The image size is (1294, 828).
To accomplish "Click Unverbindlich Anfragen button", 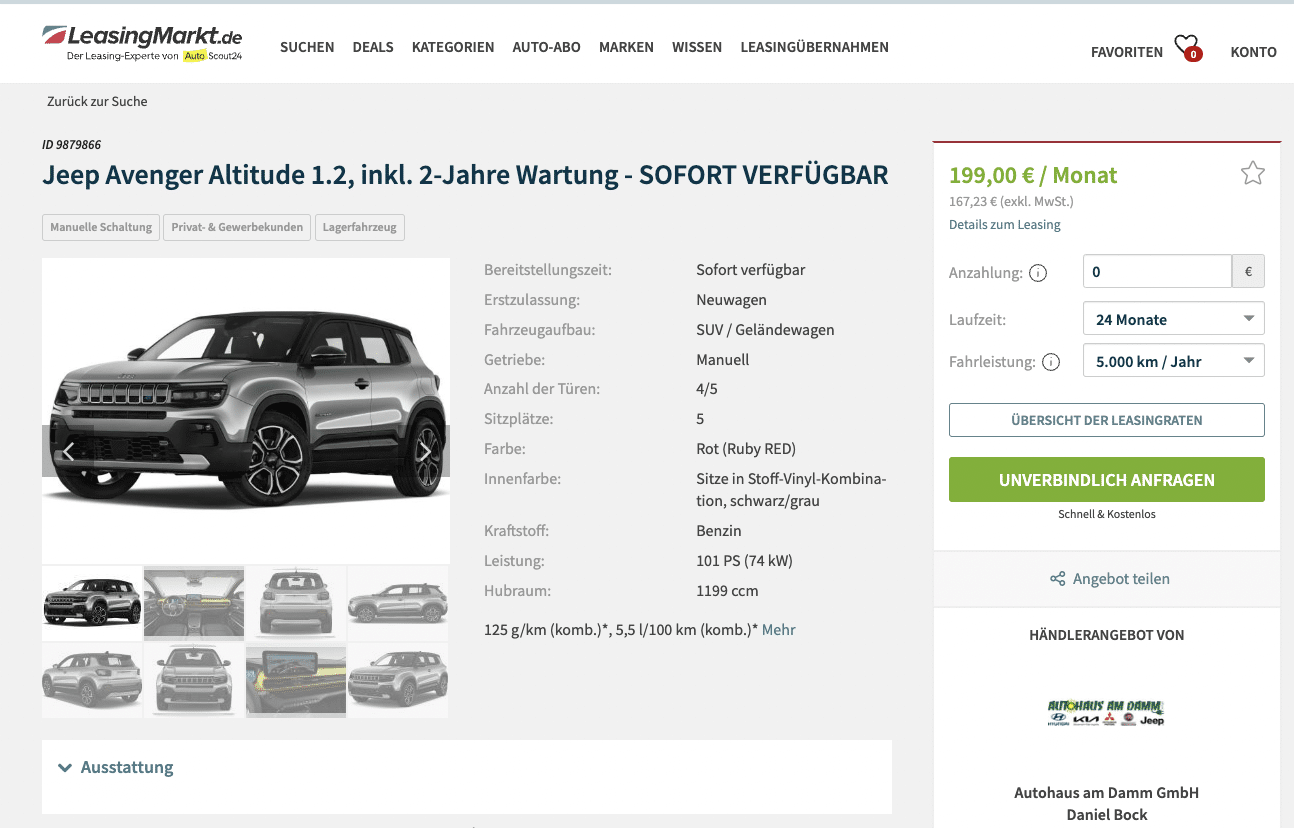I will coord(1106,480).
